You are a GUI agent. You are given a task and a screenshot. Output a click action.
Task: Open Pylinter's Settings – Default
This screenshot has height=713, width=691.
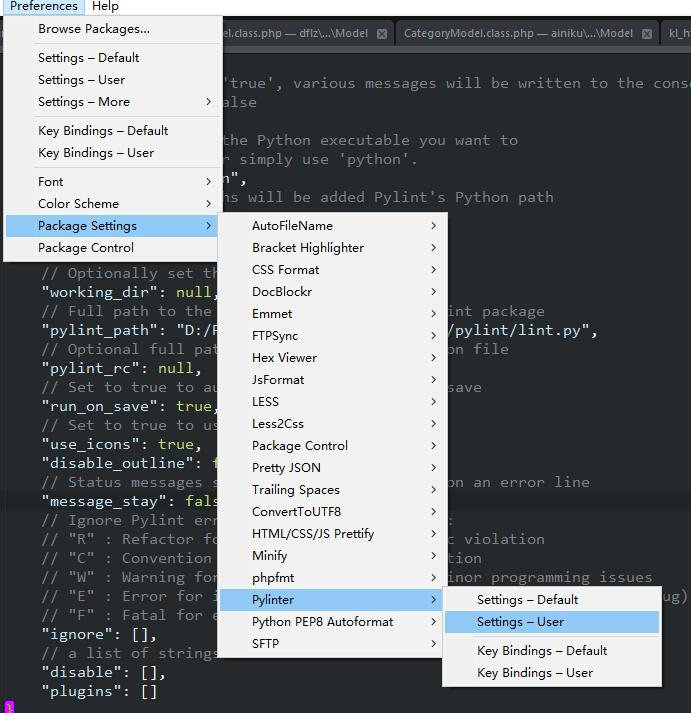[527, 600]
